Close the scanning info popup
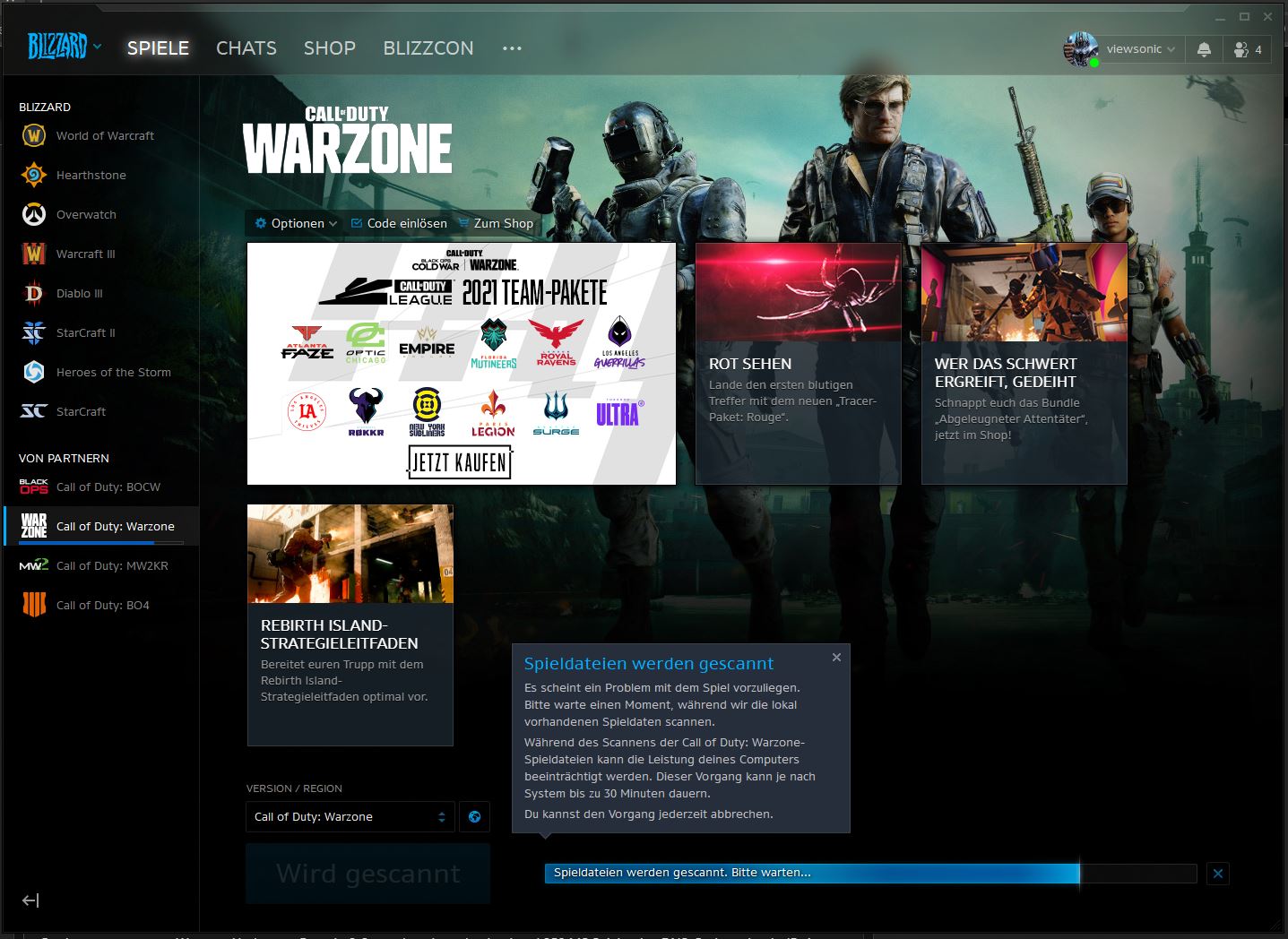This screenshot has width=1288, height=939. coord(836,658)
